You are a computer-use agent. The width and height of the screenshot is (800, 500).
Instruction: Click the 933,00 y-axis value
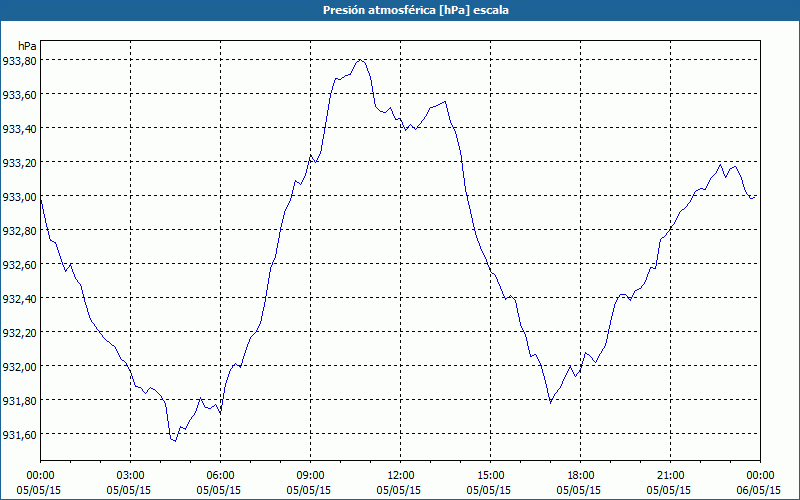[x=19, y=196]
